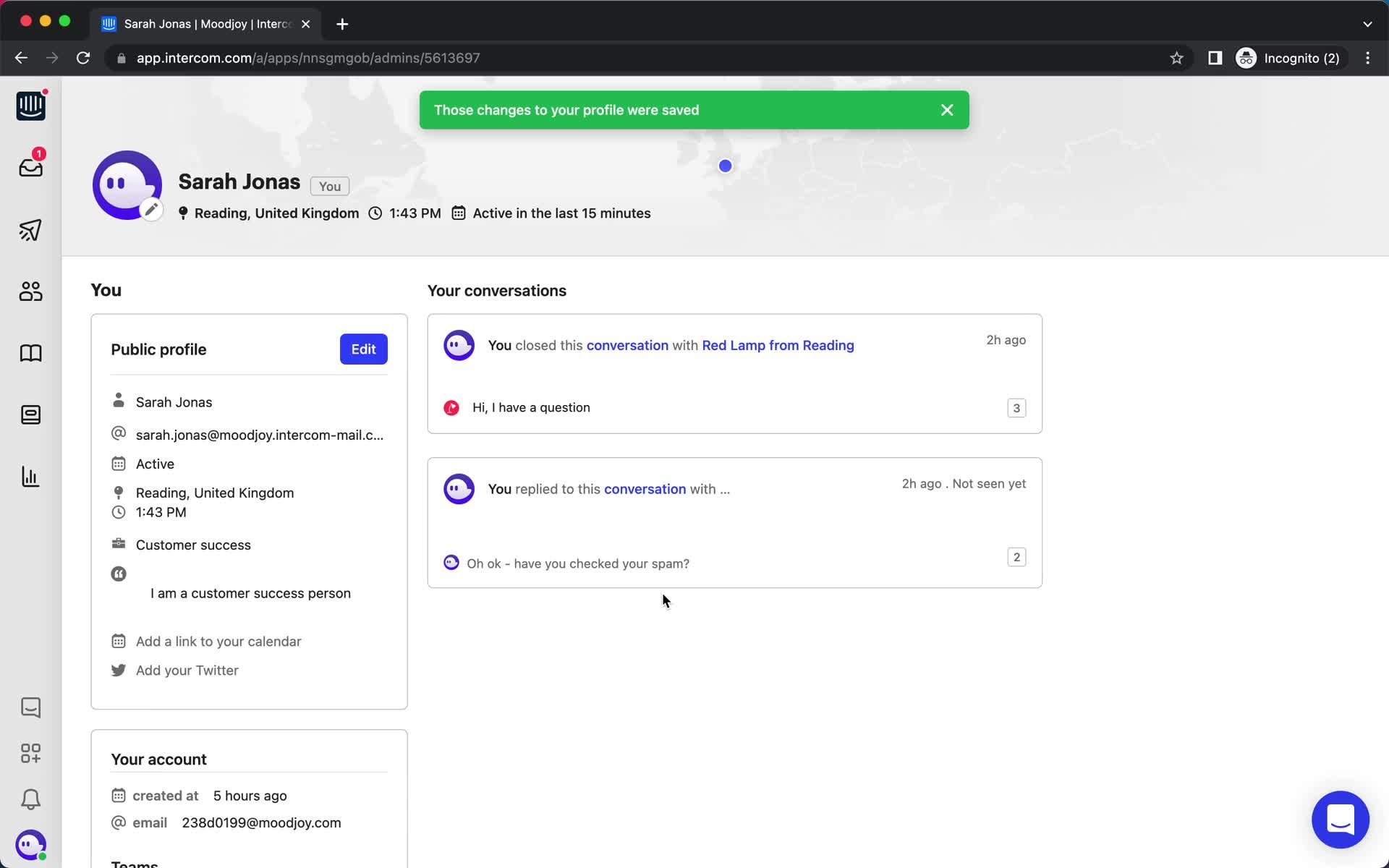Open the Messenger chat bubble sidebar icon

tap(30, 707)
